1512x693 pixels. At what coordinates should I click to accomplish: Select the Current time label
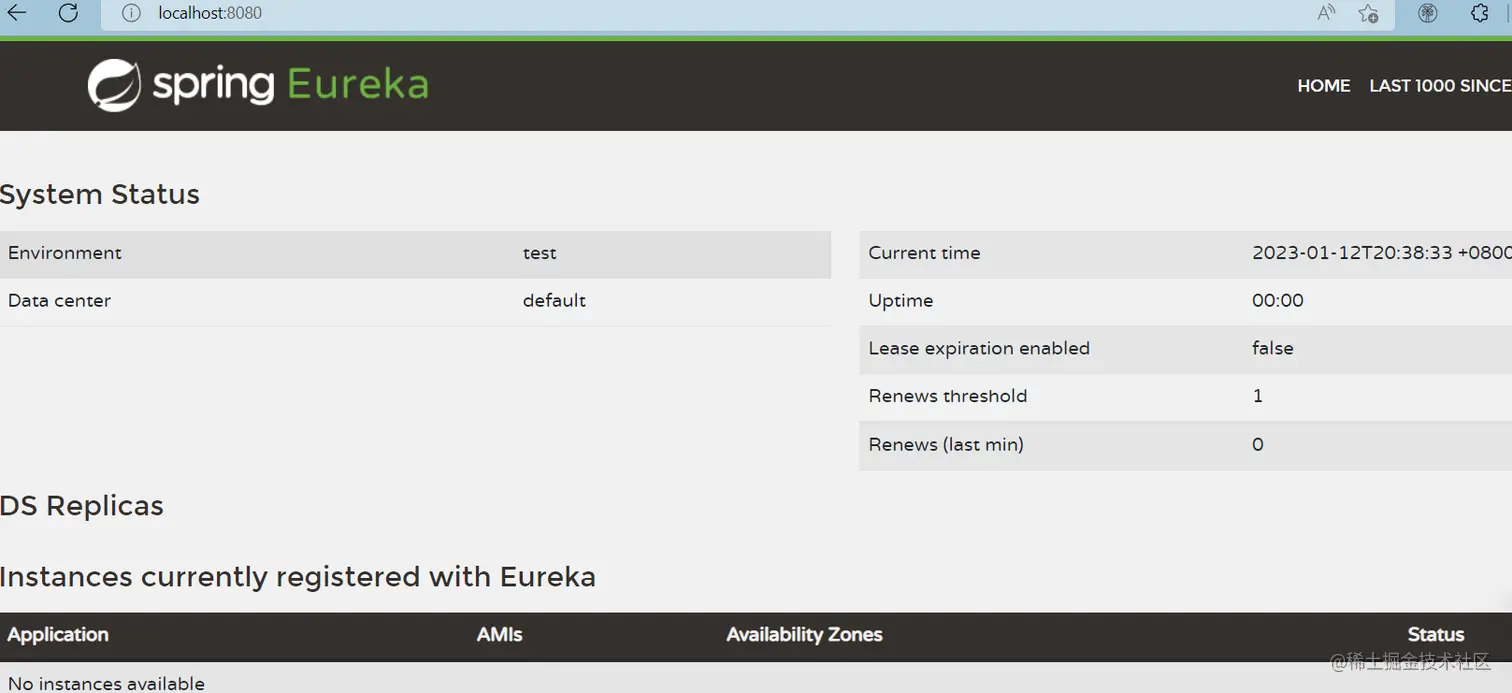(x=924, y=253)
